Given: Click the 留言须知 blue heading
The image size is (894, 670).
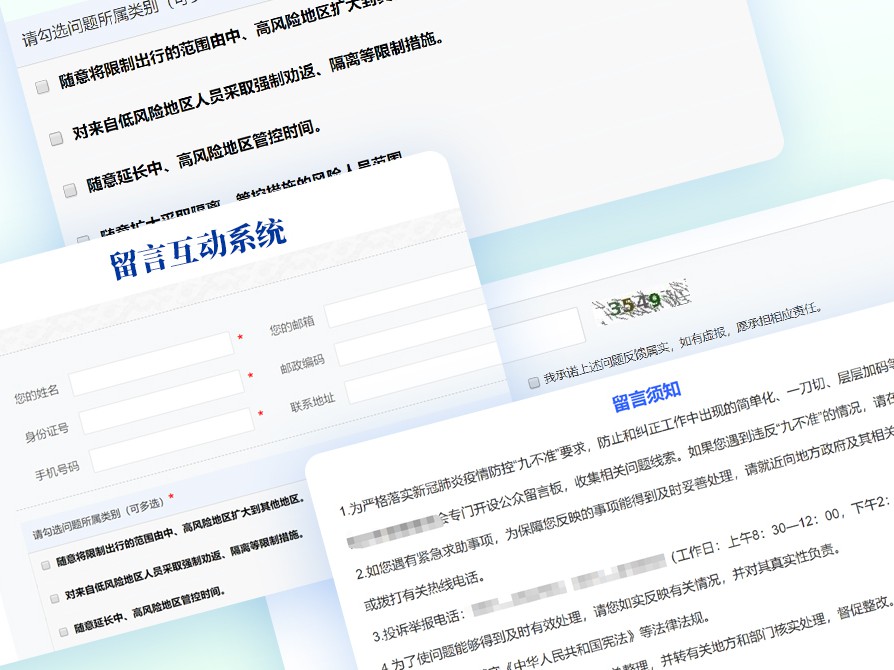Looking at the screenshot, I should [x=647, y=397].
